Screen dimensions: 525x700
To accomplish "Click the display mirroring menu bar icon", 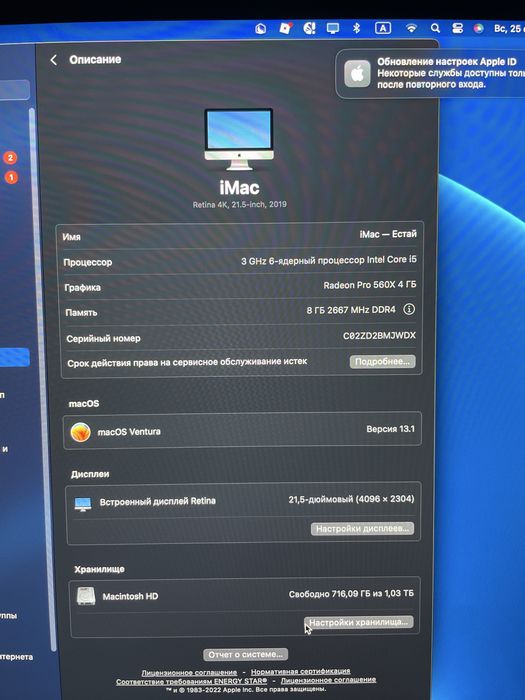I will tap(333, 29).
